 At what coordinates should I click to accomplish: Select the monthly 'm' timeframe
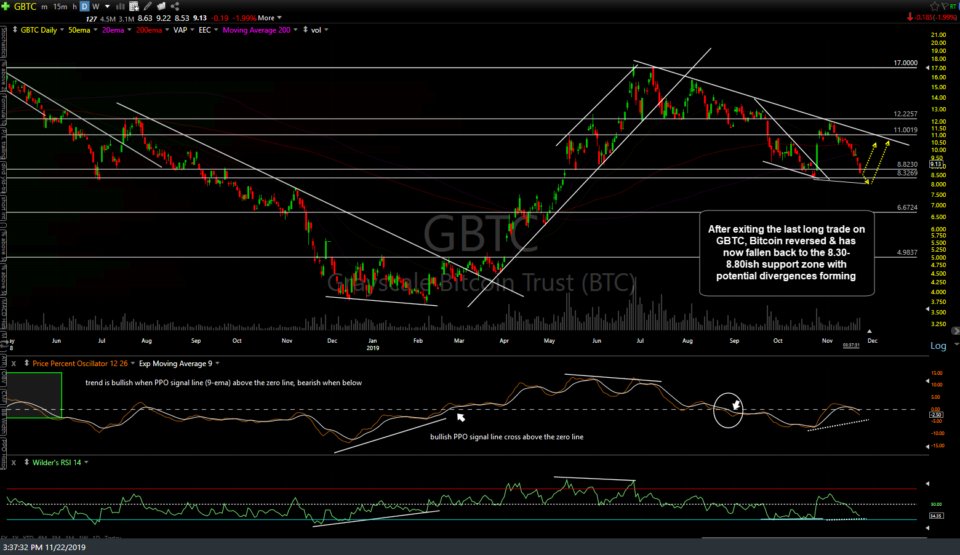coord(44,7)
